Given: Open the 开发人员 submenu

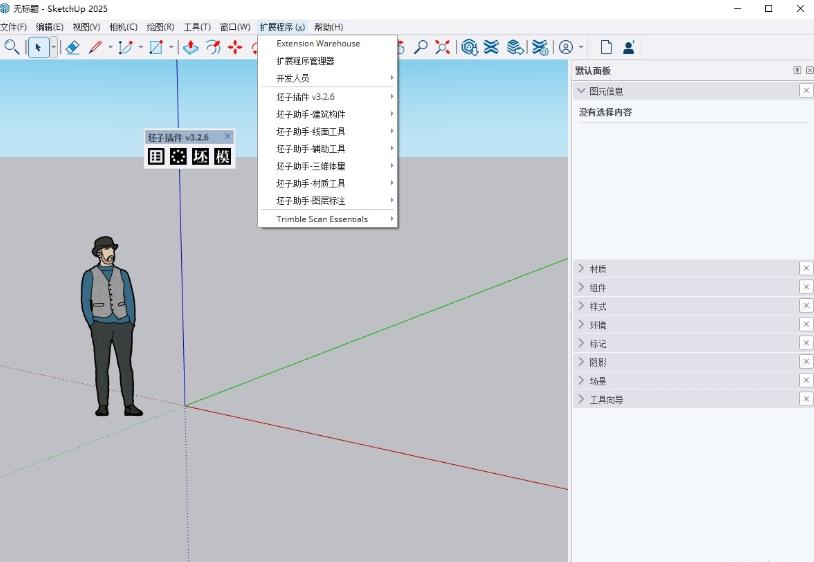Looking at the screenshot, I should (328, 78).
